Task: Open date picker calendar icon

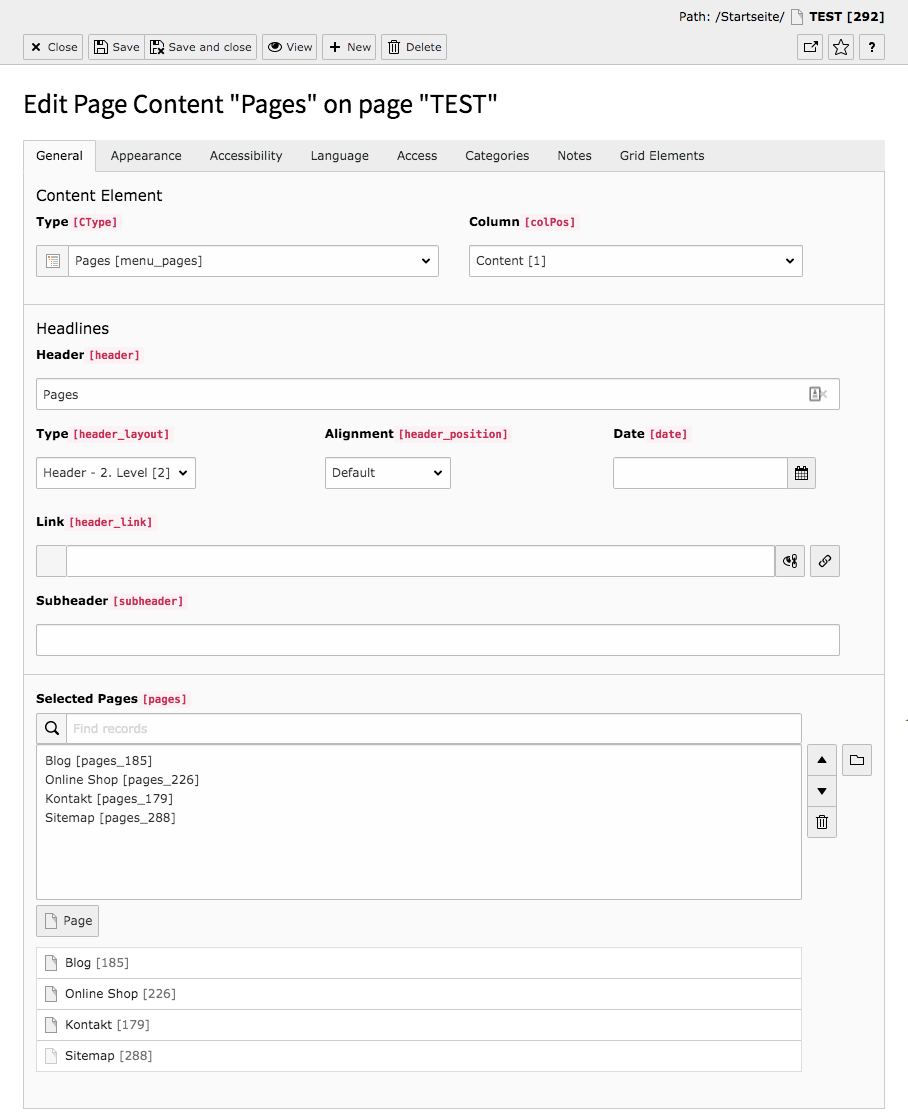Action: (801, 473)
